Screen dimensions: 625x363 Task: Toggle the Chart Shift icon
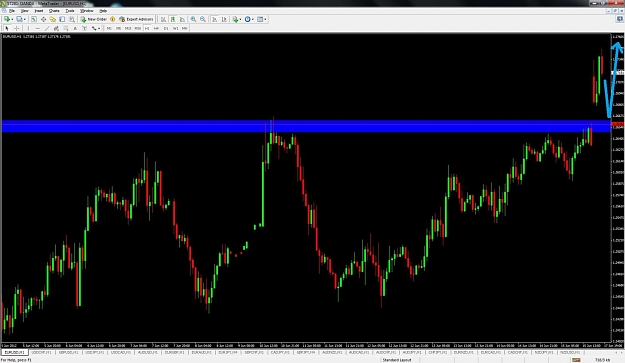tap(224, 19)
